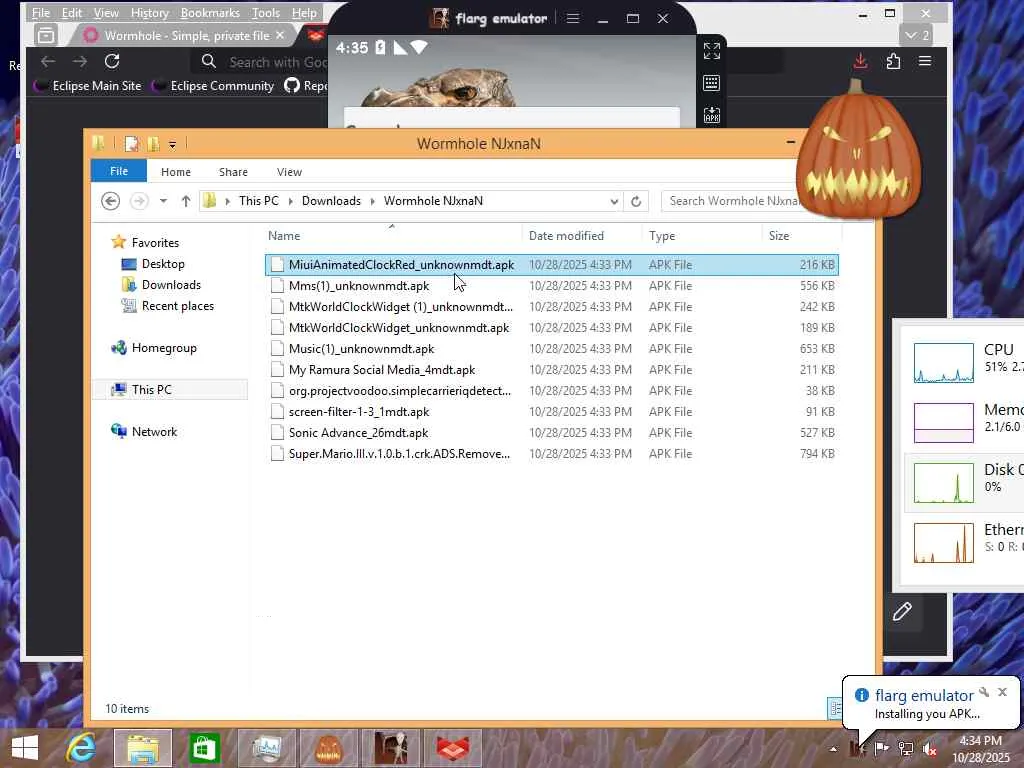1024x768 pixels.
Task: Expand the This PC breadcrumb arrow
Action: (x=291, y=201)
